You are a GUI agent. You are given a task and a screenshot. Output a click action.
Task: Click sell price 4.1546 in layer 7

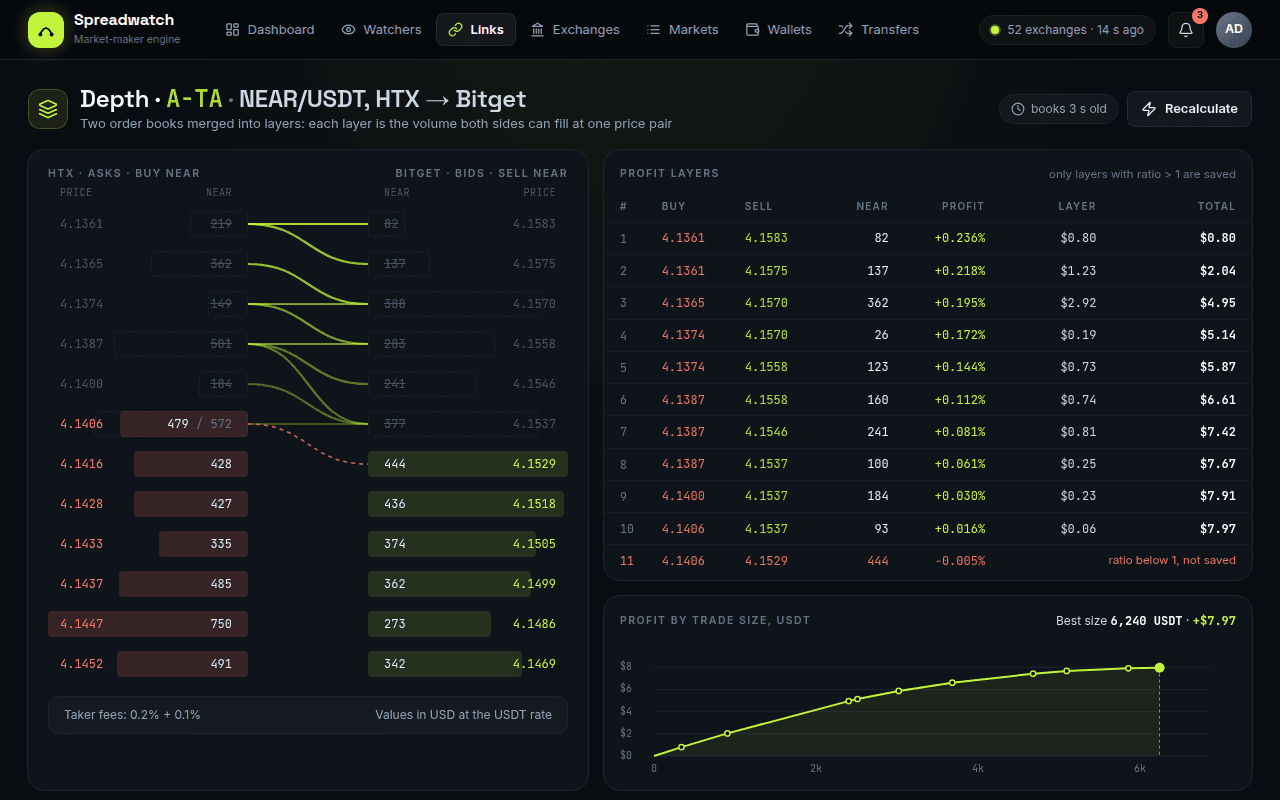tap(766, 432)
